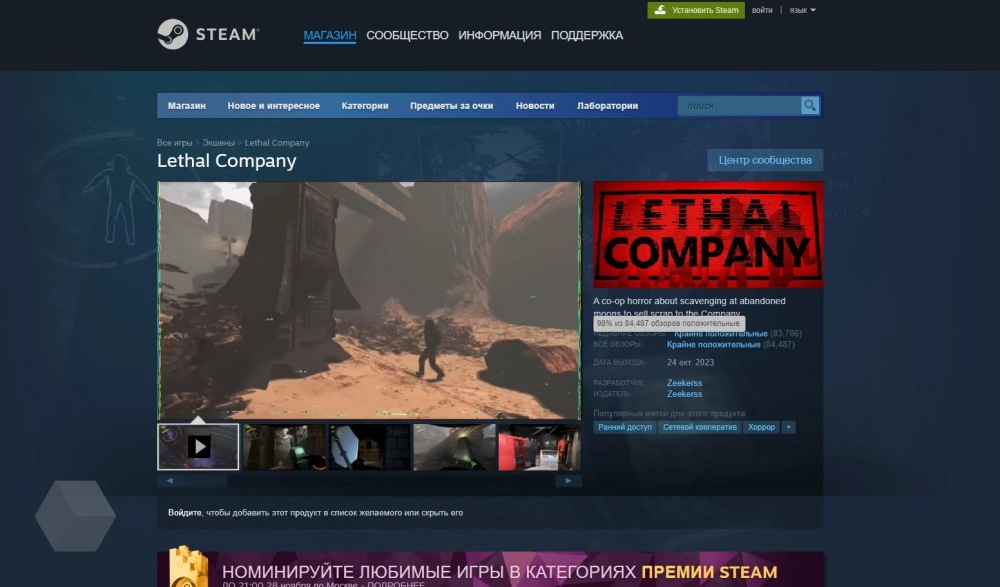
Task: Select the «Хоррор» tag
Action: [x=761, y=427]
